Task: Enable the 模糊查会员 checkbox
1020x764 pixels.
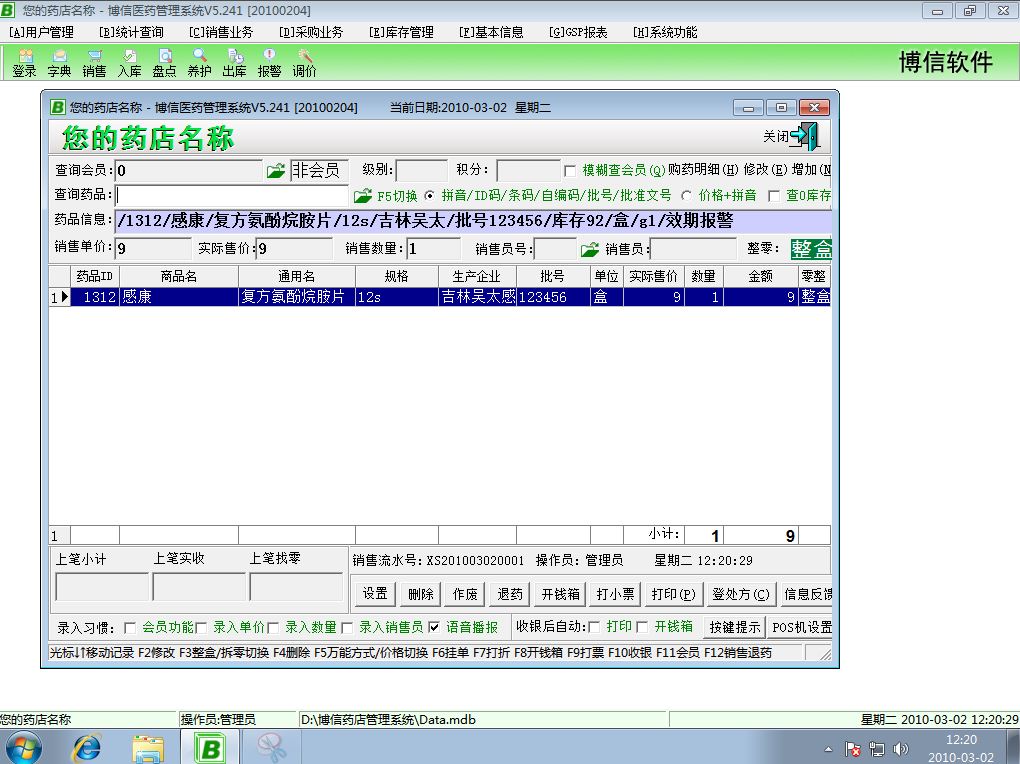Action: (570, 171)
